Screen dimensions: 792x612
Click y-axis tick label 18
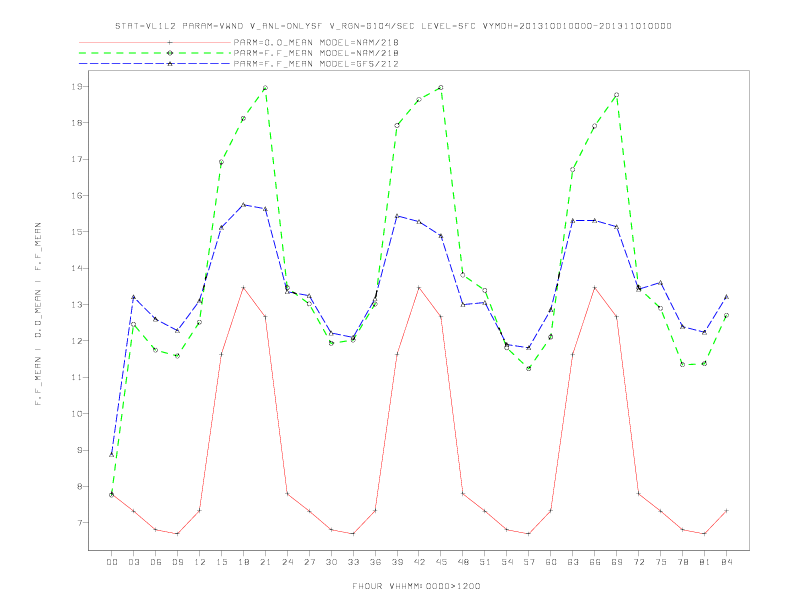coord(77,123)
